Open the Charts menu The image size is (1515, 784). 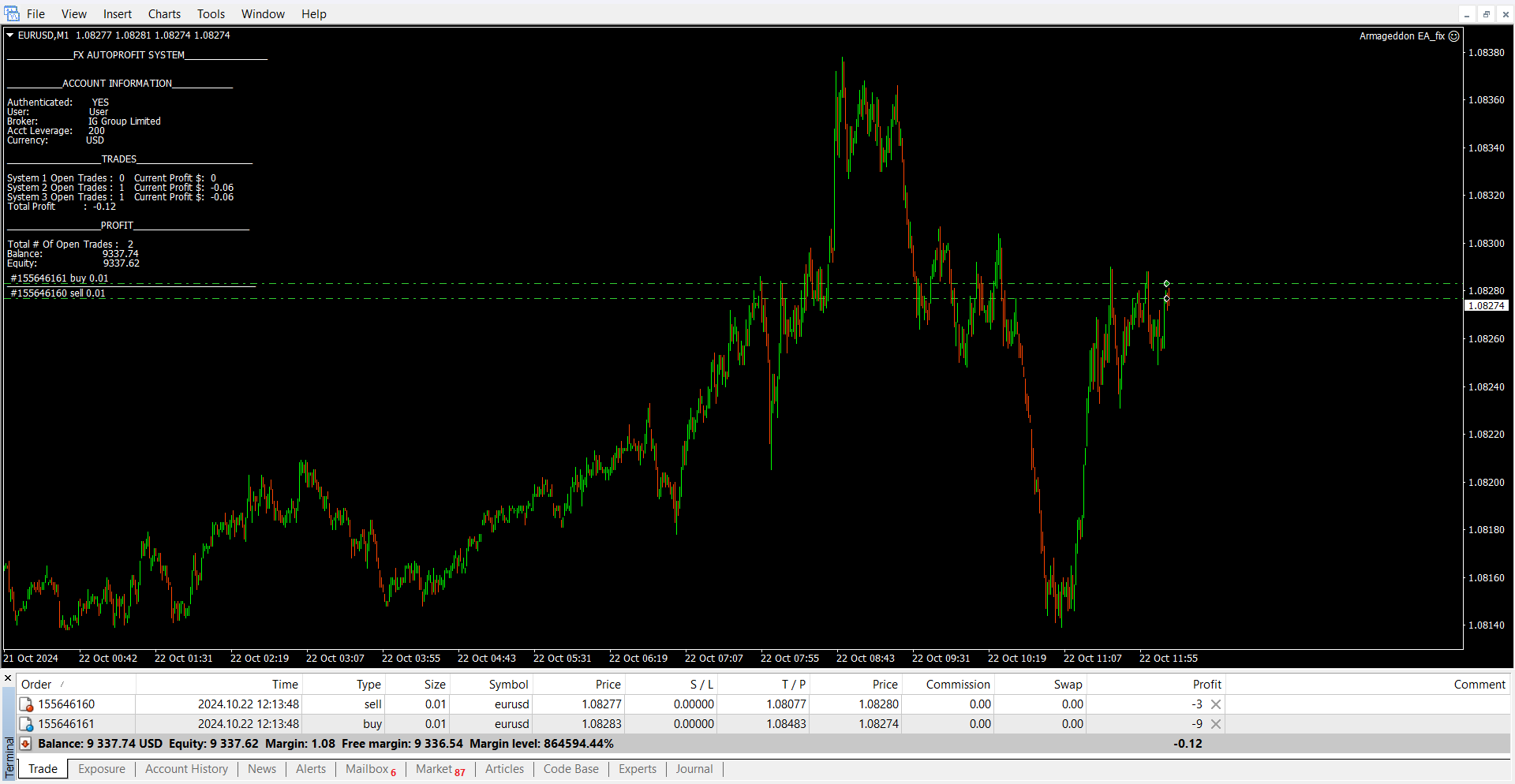(x=164, y=14)
